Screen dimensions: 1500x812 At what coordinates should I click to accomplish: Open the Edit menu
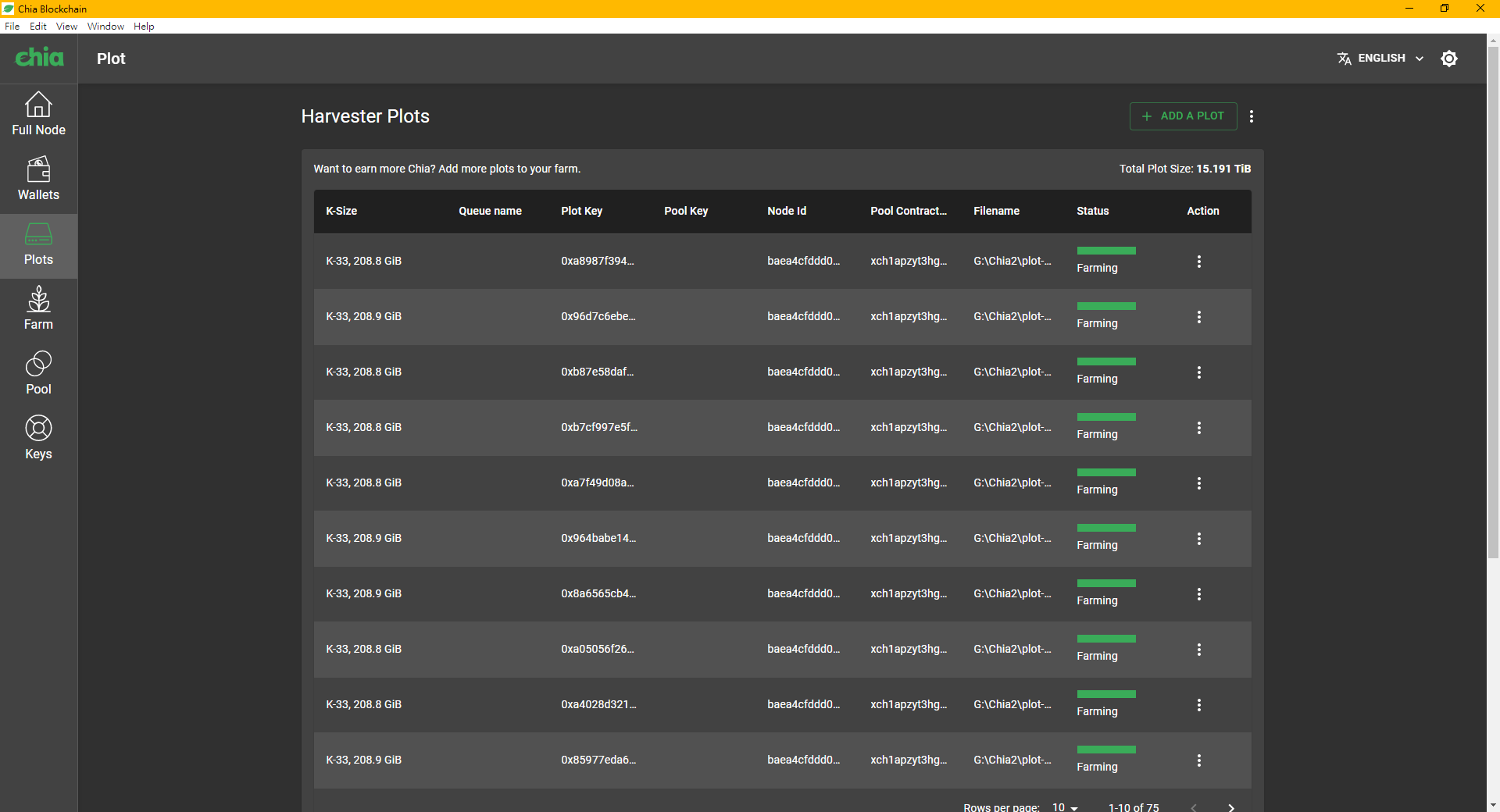38,26
